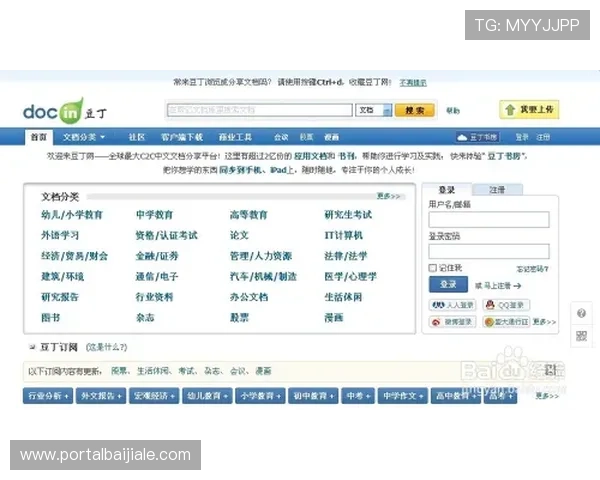The width and height of the screenshot is (600, 480).
Task: Open 漫画 in navigation bar
Action: coord(331,137)
